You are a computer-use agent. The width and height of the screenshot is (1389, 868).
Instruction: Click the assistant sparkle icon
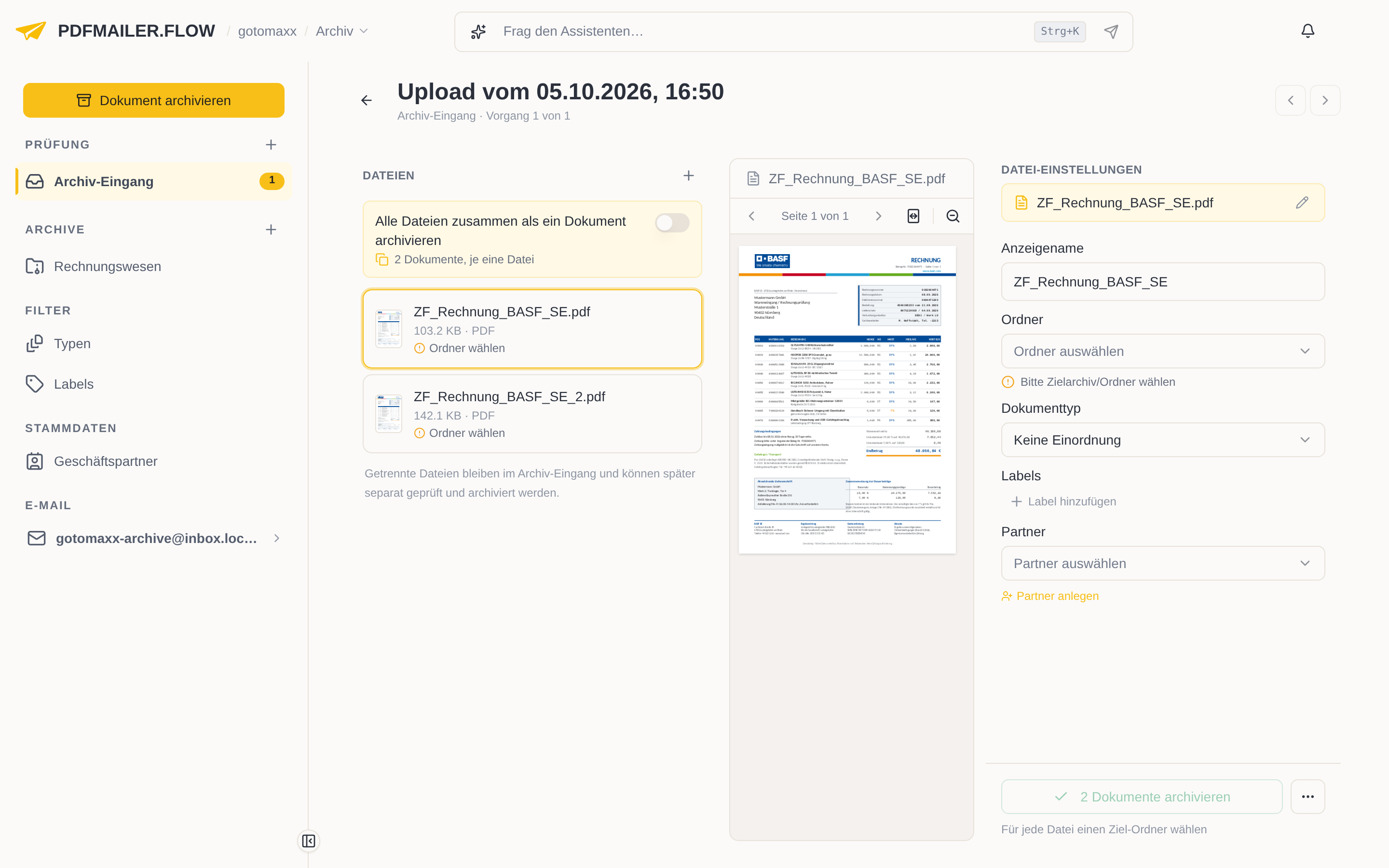[478, 31]
